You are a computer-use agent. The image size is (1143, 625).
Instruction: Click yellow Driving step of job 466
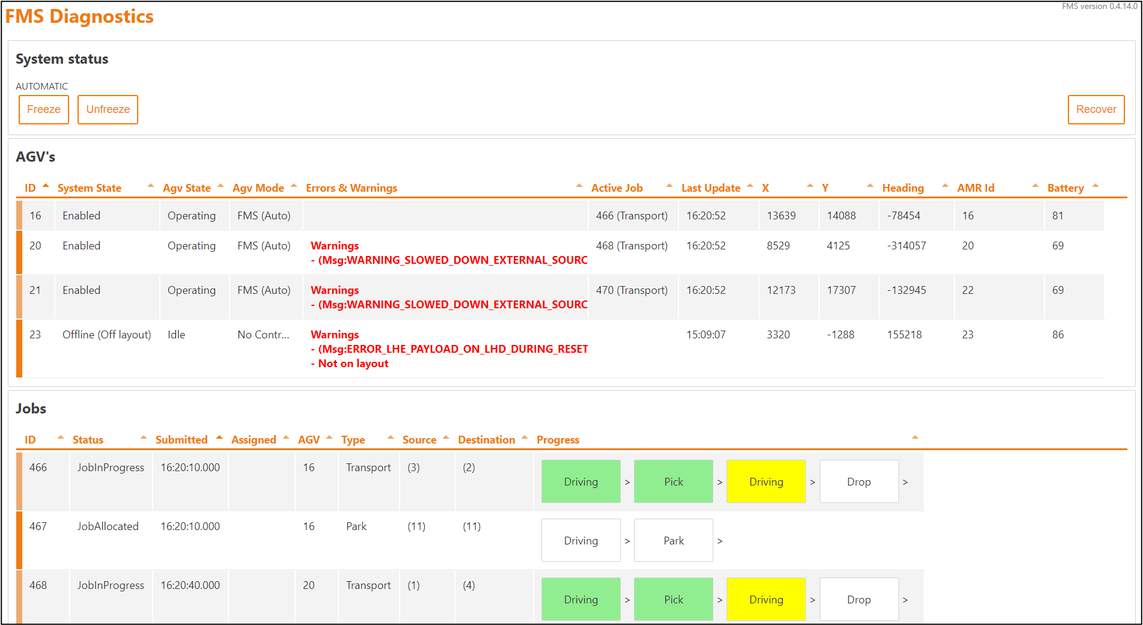766,482
